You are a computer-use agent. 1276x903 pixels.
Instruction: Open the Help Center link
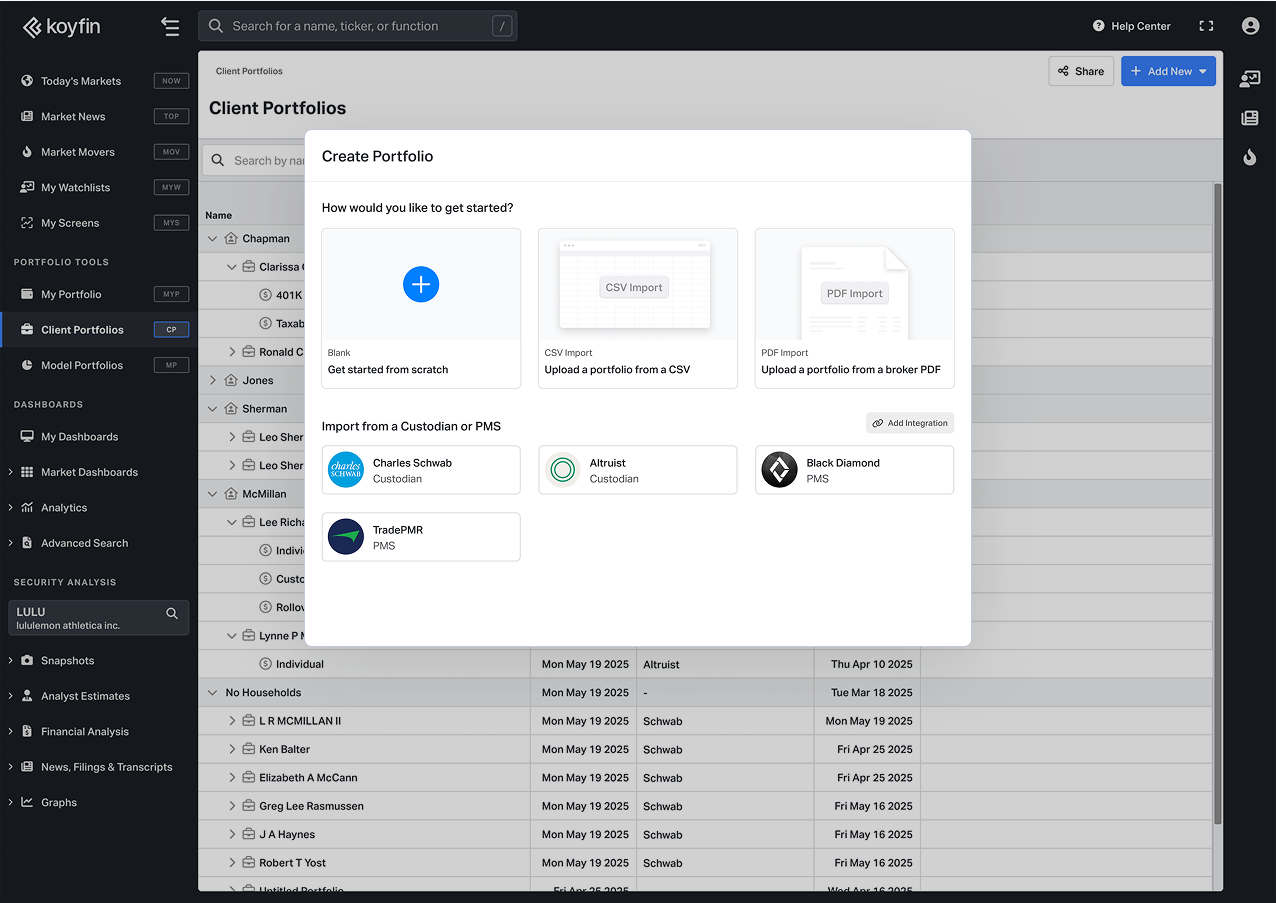click(1131, 26)
